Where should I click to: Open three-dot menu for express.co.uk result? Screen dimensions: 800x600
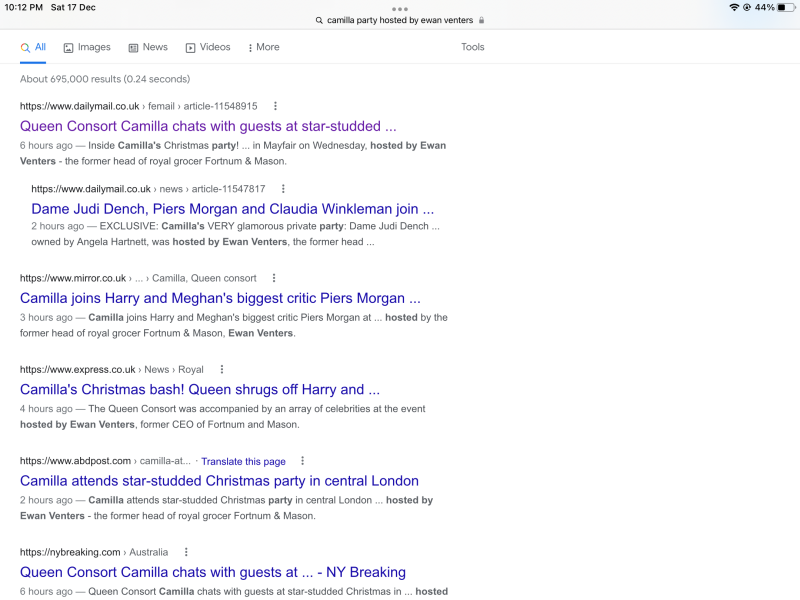click(x=221, y=369)
